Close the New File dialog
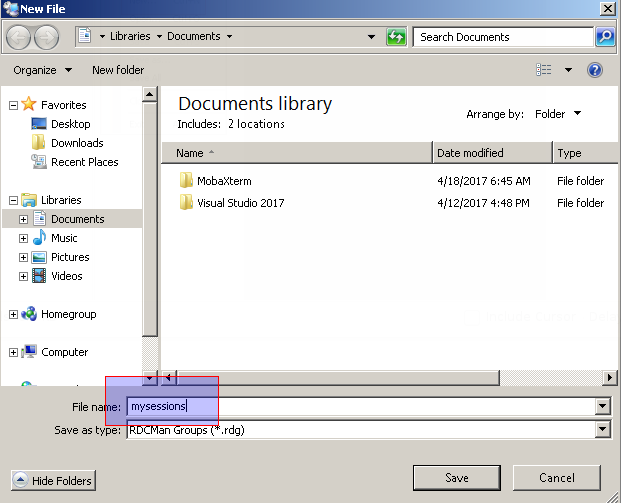The width and height of the screenshot is (621, 503). click(608, 8)
